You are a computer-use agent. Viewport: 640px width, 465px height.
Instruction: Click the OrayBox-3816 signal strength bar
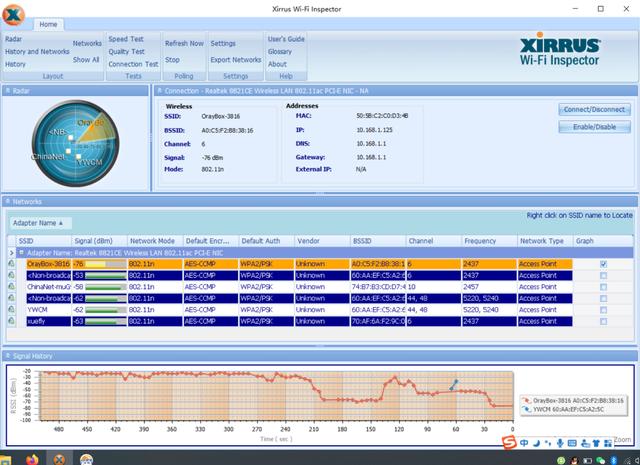[106, 264]
